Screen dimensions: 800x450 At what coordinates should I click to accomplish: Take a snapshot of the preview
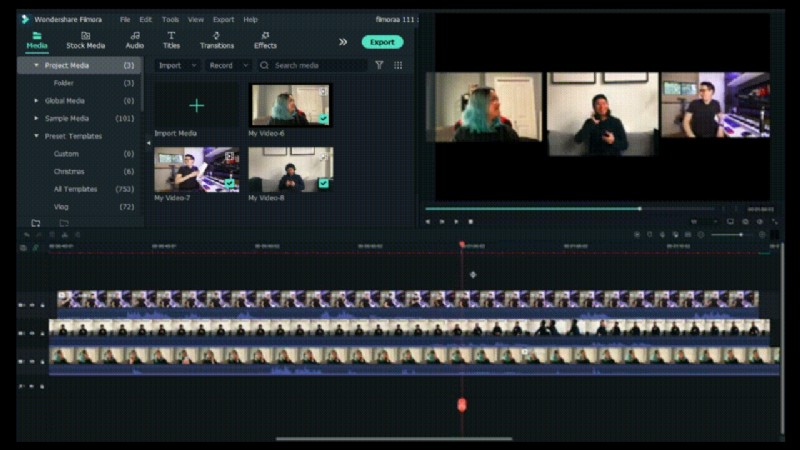745,222
